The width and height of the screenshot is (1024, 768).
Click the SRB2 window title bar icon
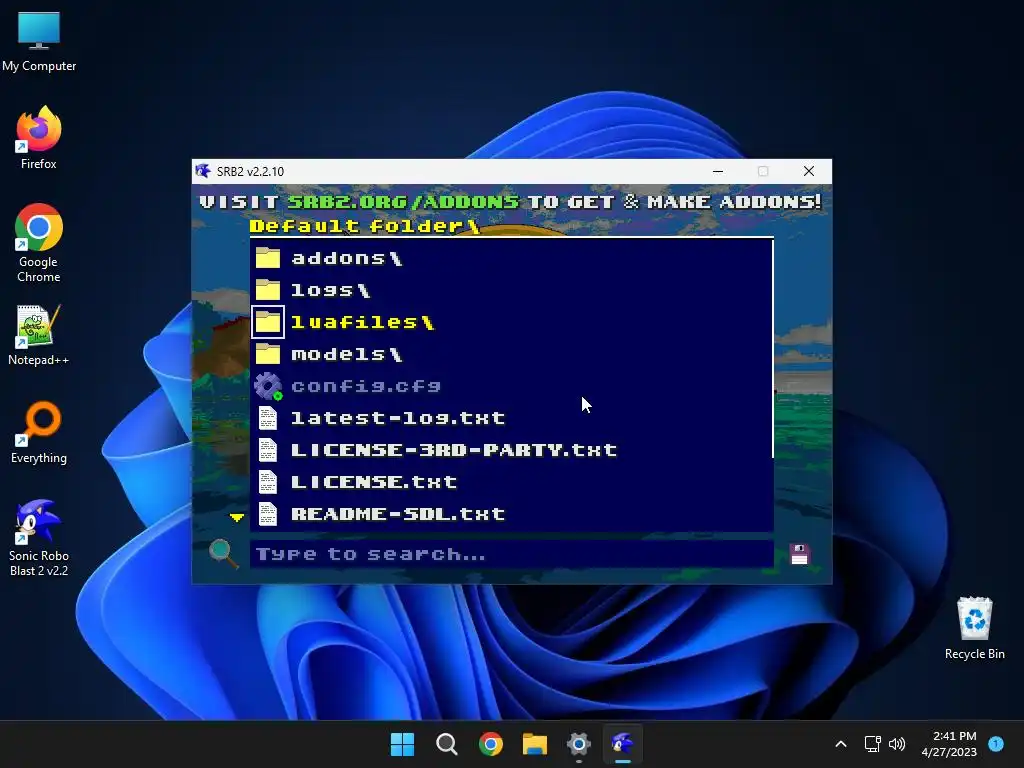(x=203, y=171)
